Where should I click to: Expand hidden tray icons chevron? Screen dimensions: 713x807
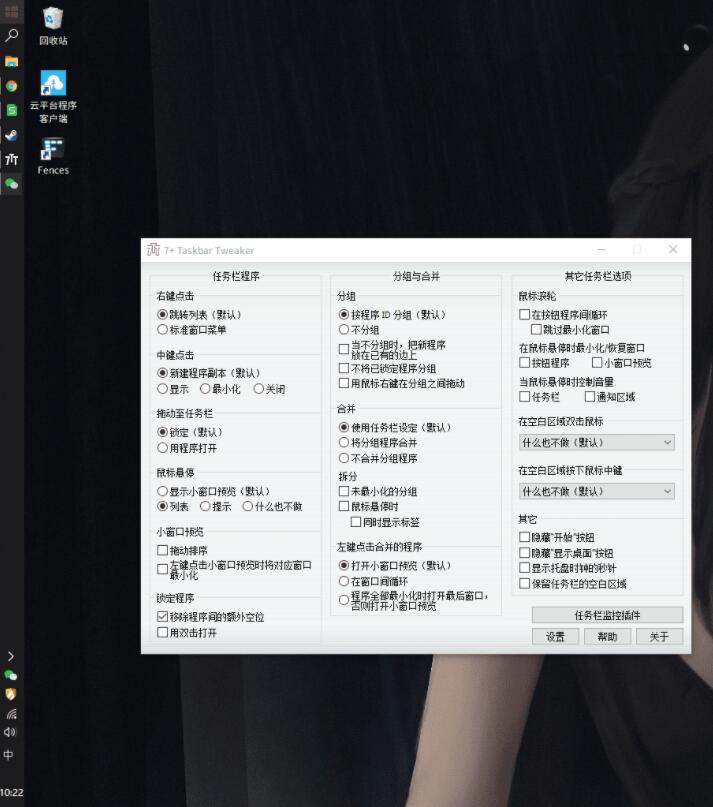point(11,656)
